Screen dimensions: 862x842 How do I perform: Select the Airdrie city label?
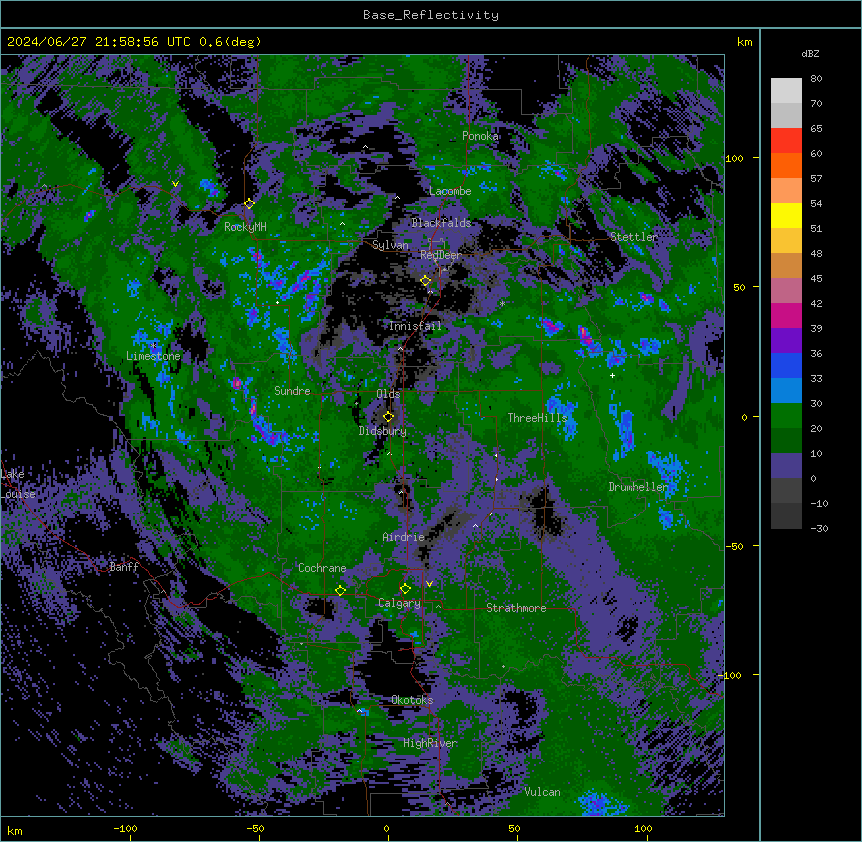(x=404, y=537)
